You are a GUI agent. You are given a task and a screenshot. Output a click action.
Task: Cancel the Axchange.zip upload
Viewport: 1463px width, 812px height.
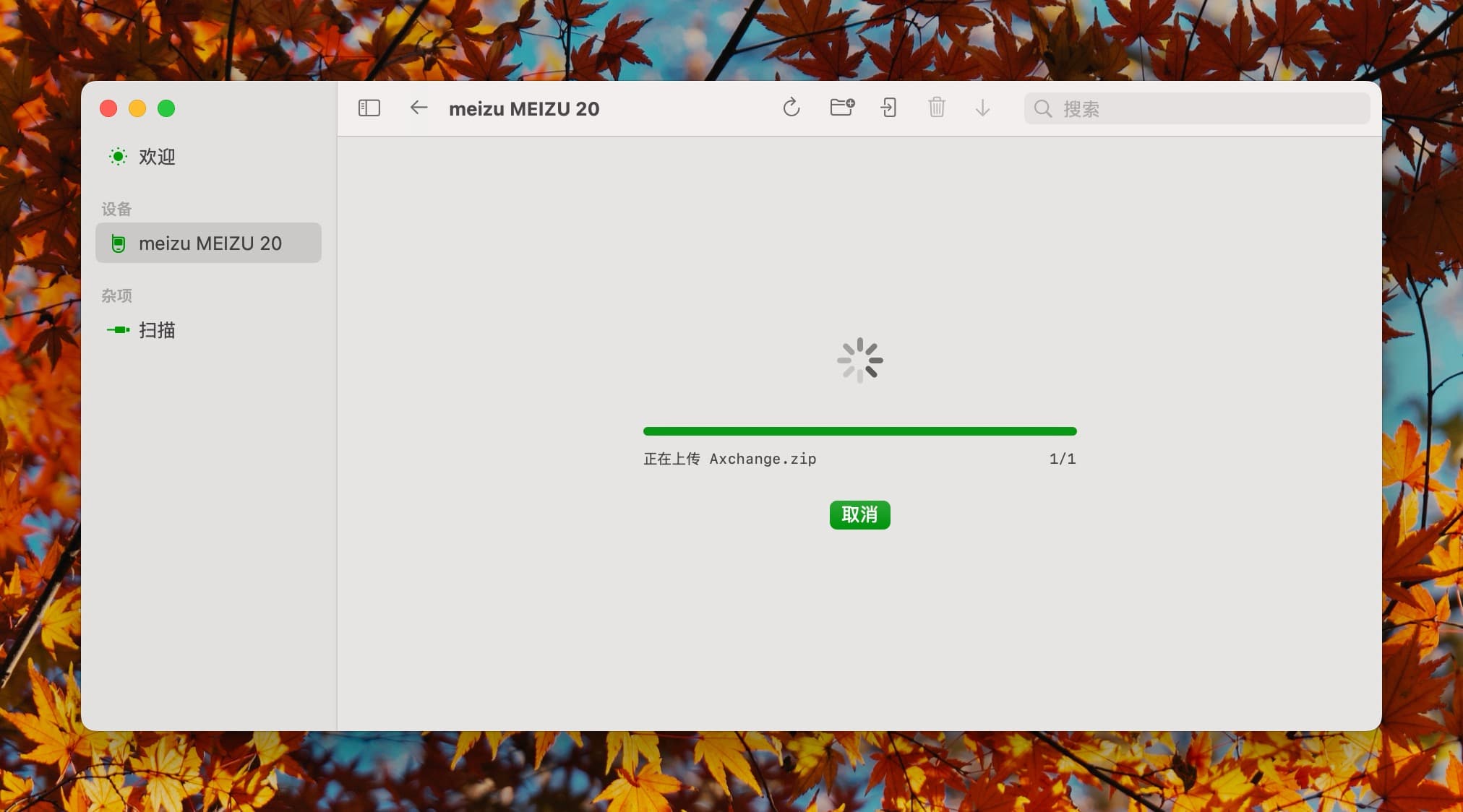click(859, 515)
